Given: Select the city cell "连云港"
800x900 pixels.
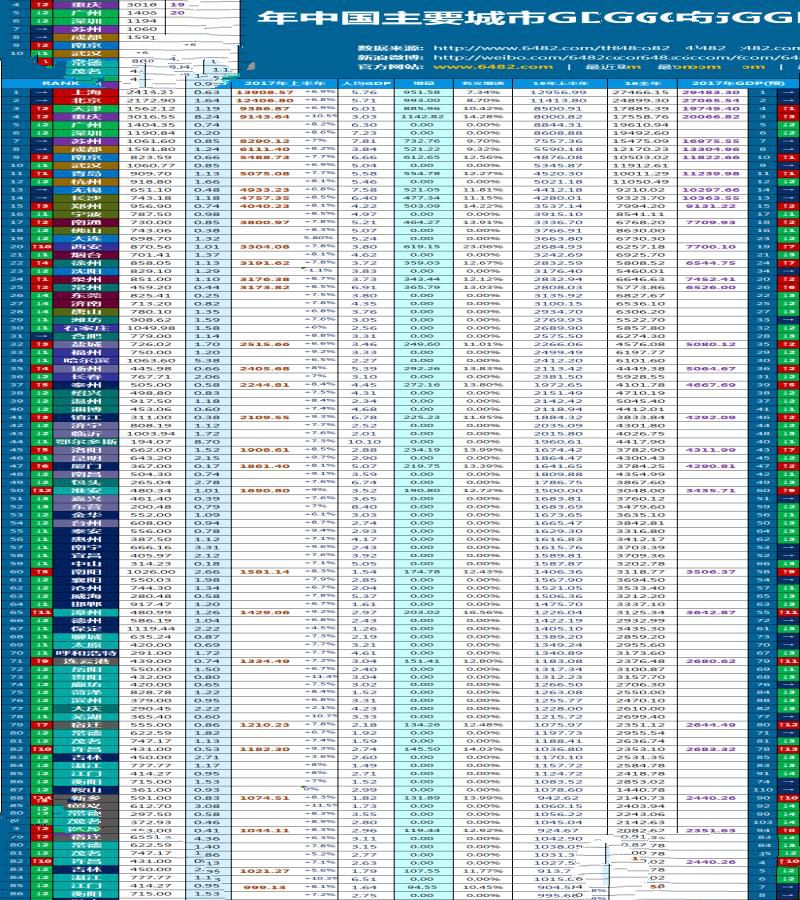Looking at the screenshot, I should tap(86, 661).
